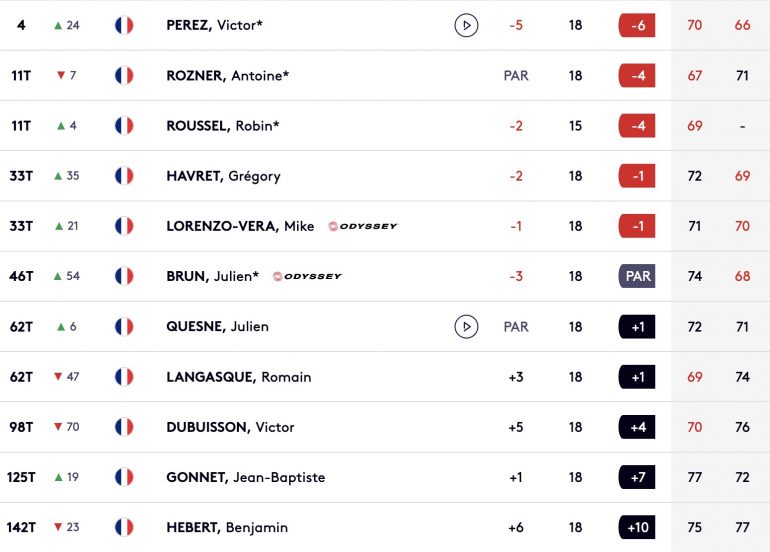Play video highlights for Julien Quesne

(466, 327)
